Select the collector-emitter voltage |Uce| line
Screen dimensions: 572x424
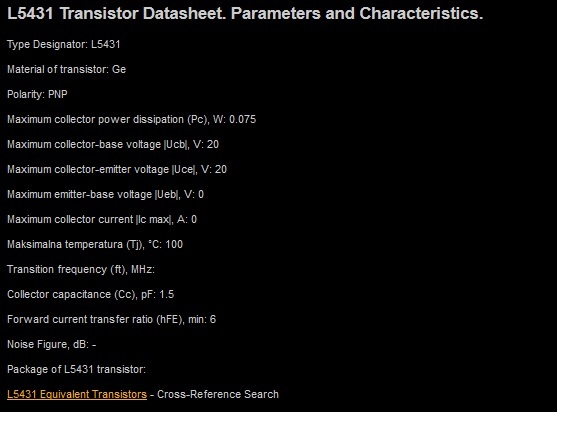(117, 170)
